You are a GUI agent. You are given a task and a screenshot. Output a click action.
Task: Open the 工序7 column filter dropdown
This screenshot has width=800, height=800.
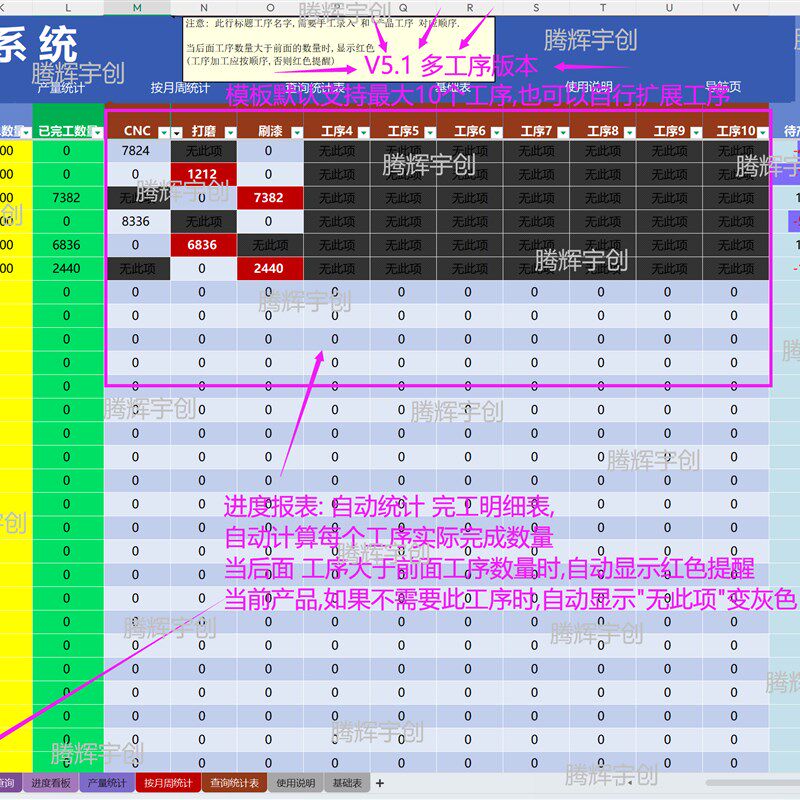click(563, 133)
